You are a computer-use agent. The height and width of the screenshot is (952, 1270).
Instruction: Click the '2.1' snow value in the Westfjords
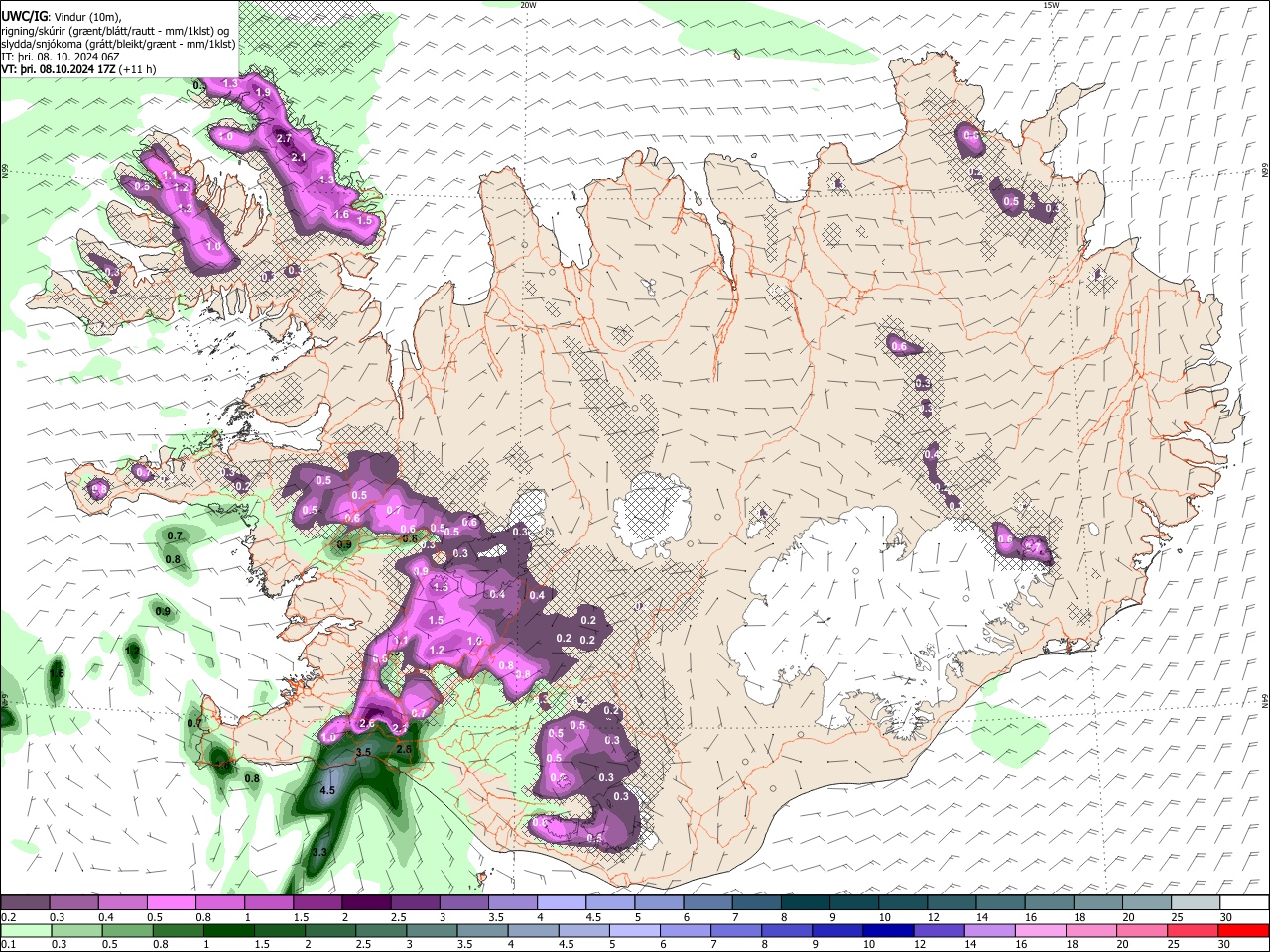pos(298,157)
